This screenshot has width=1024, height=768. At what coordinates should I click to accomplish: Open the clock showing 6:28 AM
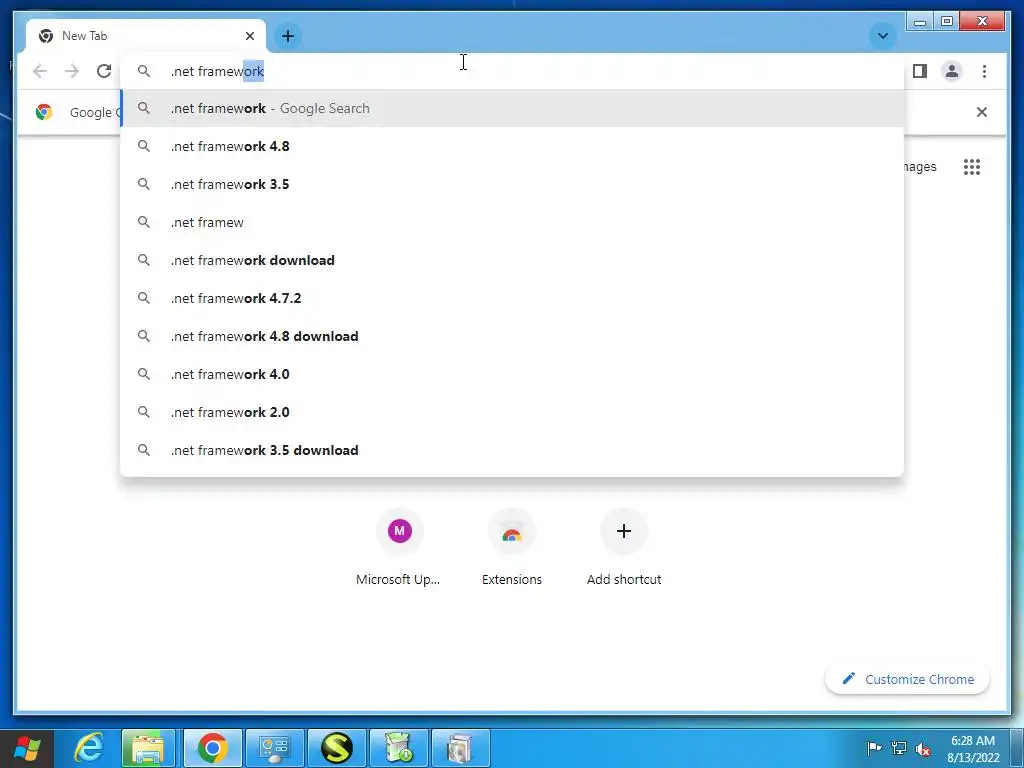973,749
